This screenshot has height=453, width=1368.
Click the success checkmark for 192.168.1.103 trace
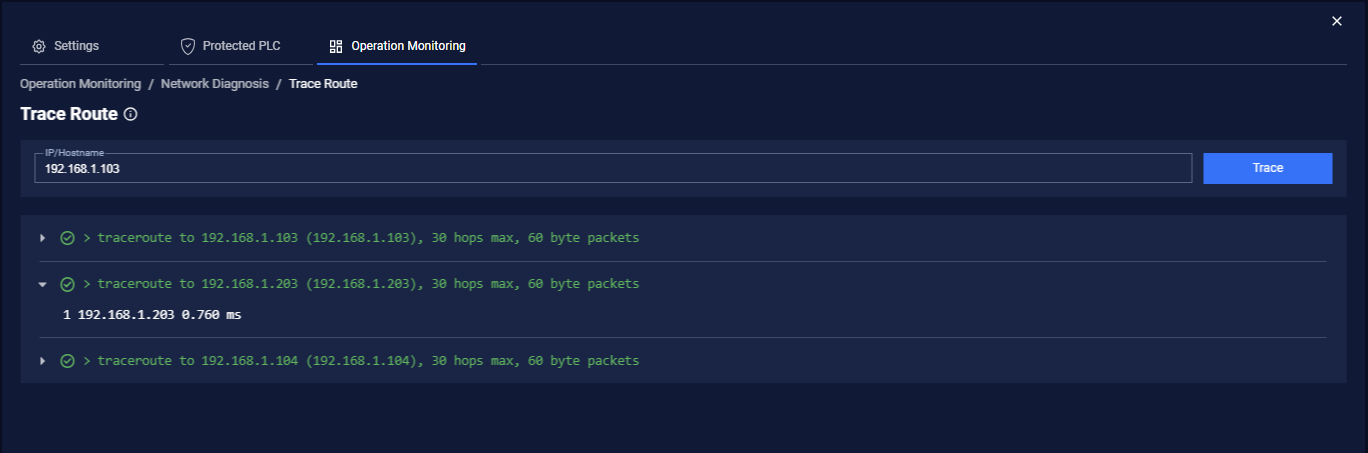68,238
